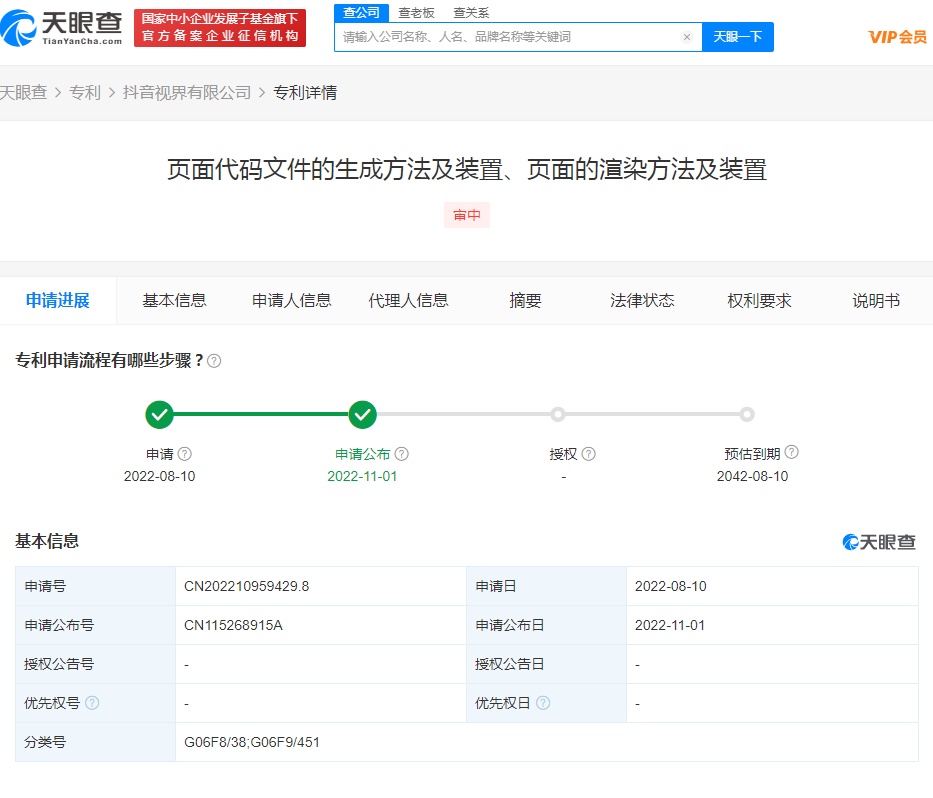
Task: Click the 审中 status badge
Action: tap(467, 215)
